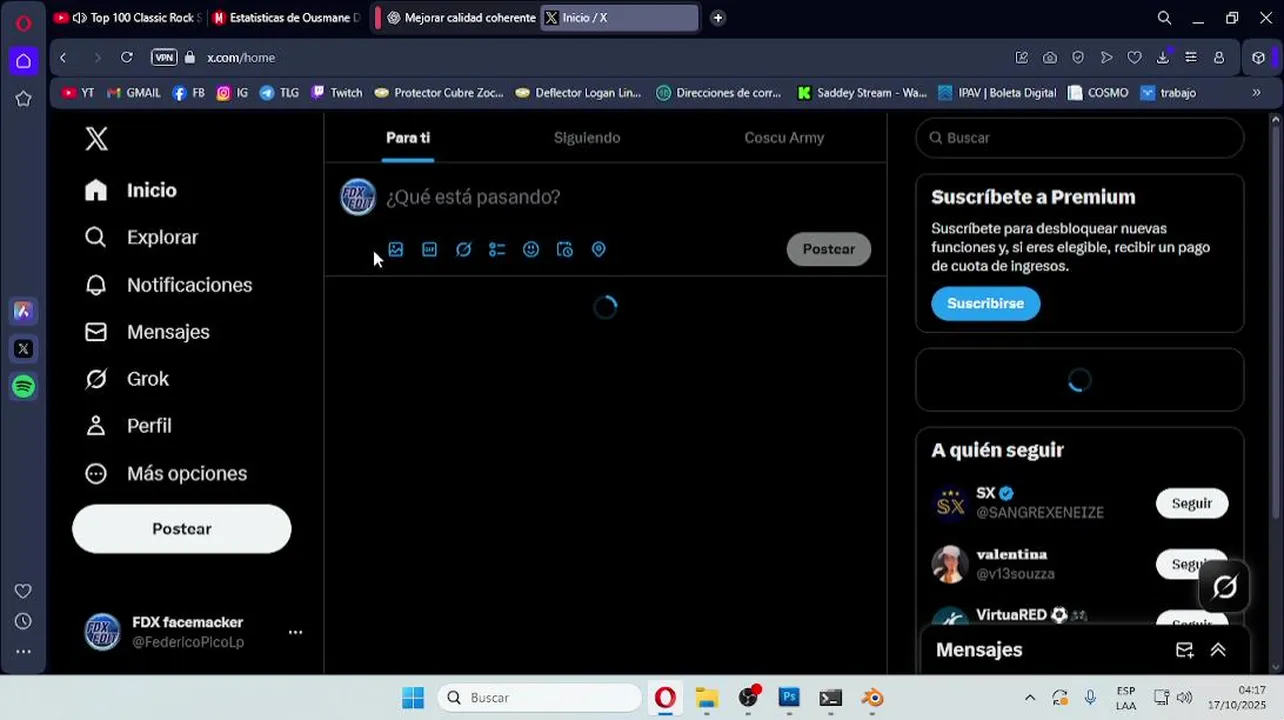Open Blender from the taskbar

click(873, 698)
